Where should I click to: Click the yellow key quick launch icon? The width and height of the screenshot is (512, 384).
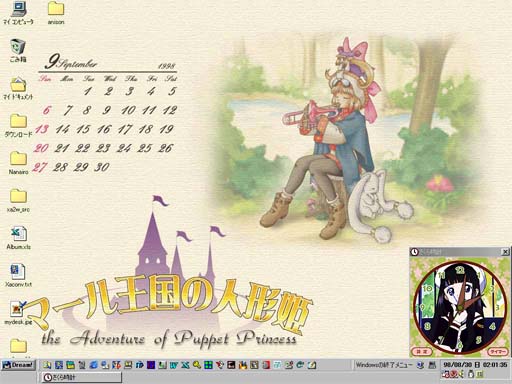click(x=197, y=365)
